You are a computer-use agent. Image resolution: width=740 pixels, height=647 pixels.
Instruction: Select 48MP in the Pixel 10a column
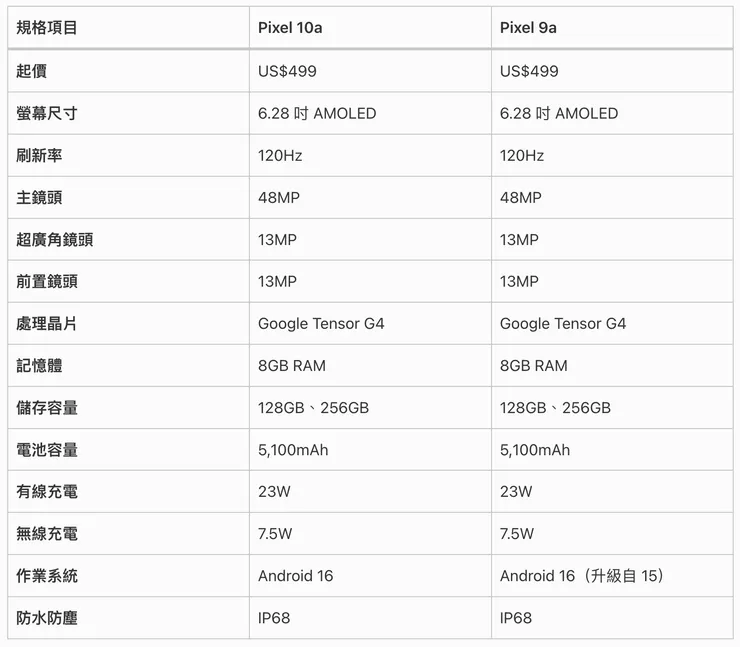(x=279, y=197)
